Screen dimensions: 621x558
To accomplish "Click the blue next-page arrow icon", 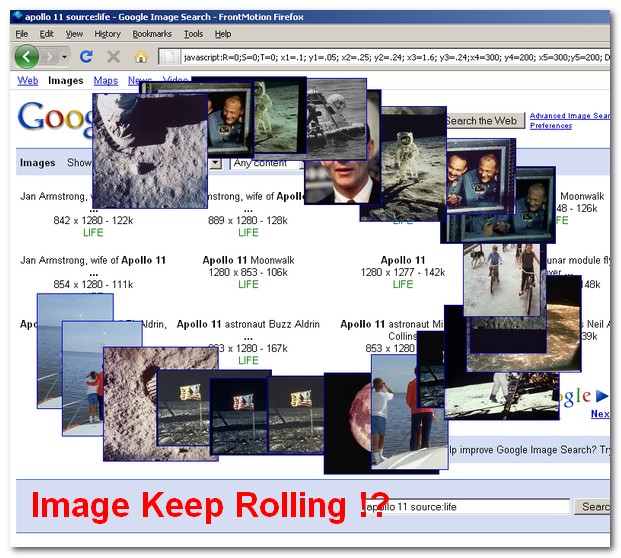I will click(x=602, y=395).
